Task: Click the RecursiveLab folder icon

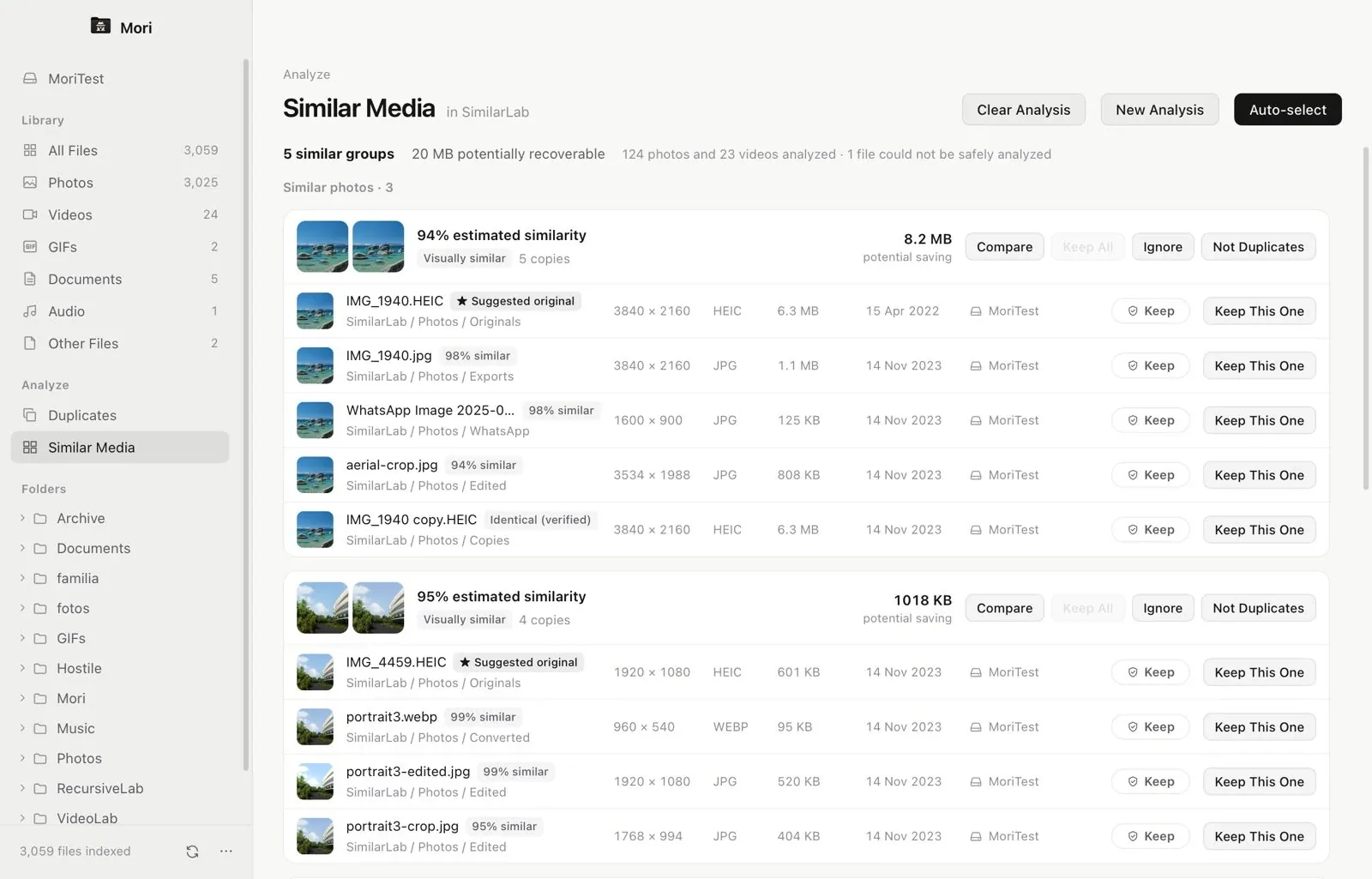Action: [x=40, y=789]
